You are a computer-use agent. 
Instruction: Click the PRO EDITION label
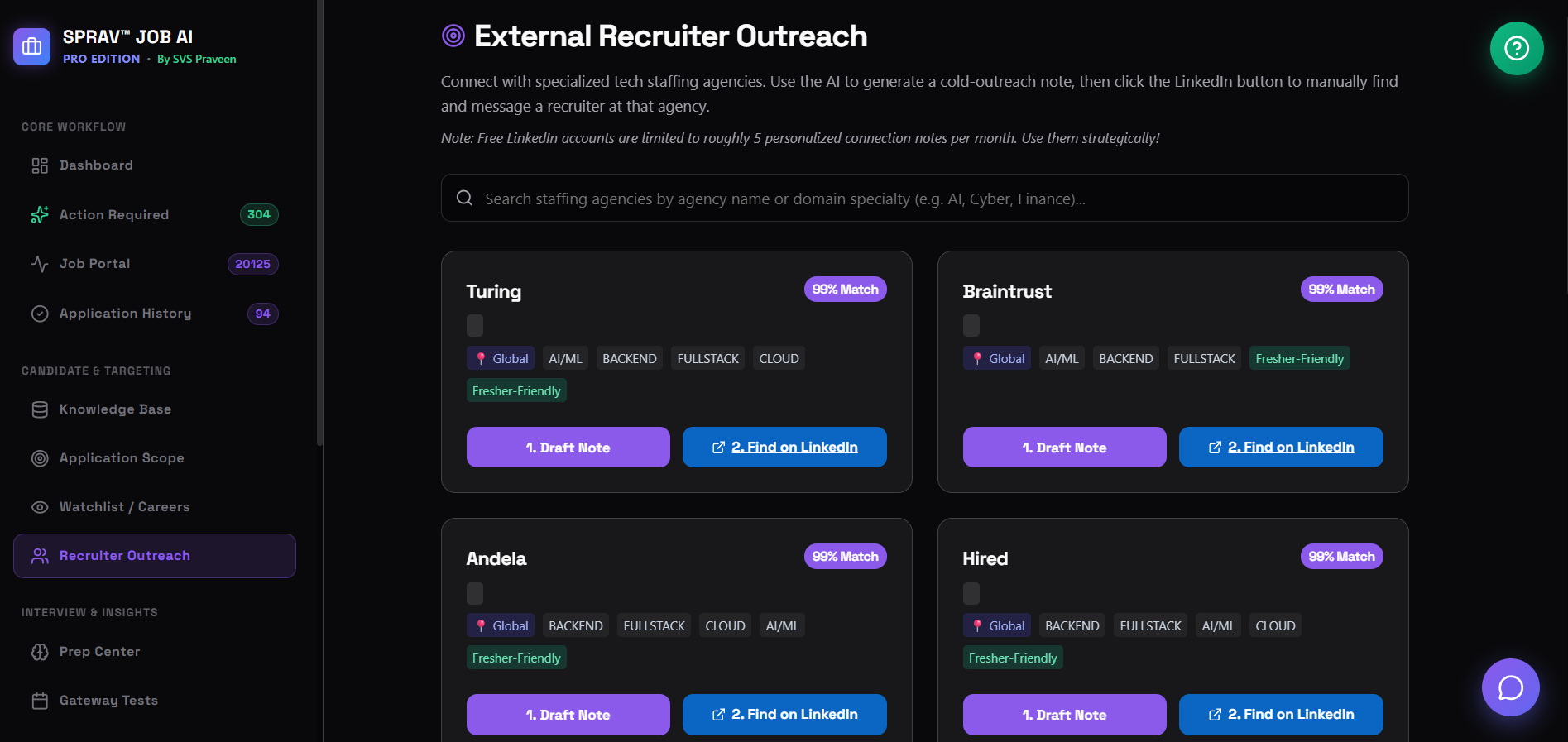click(x=102, y=59)
